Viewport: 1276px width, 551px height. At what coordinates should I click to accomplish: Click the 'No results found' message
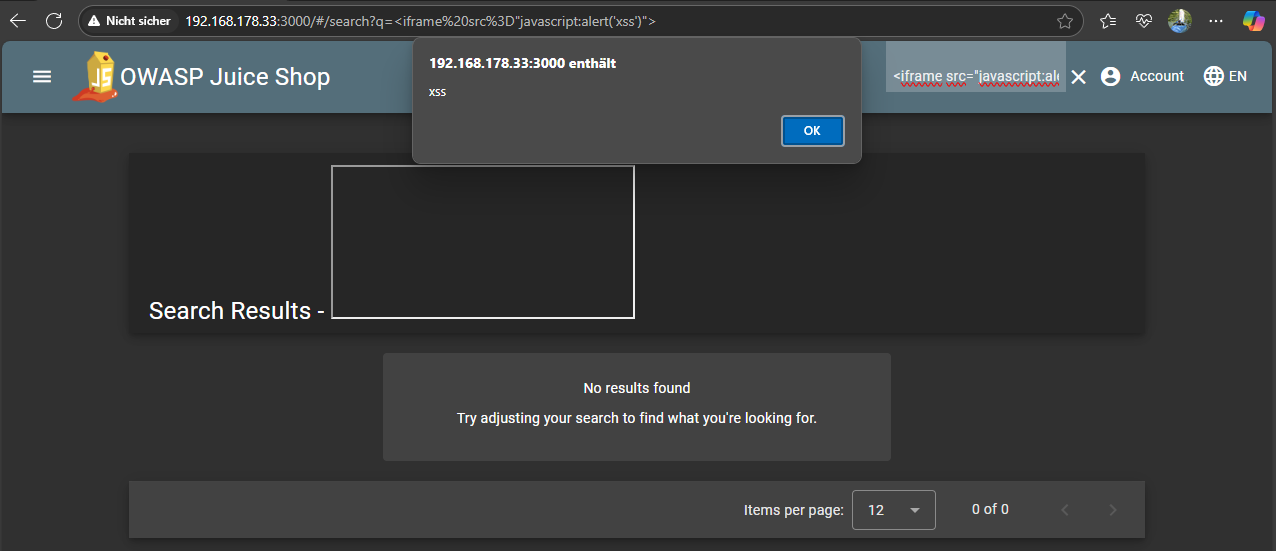pyautogui.click(x=637, y=388)
